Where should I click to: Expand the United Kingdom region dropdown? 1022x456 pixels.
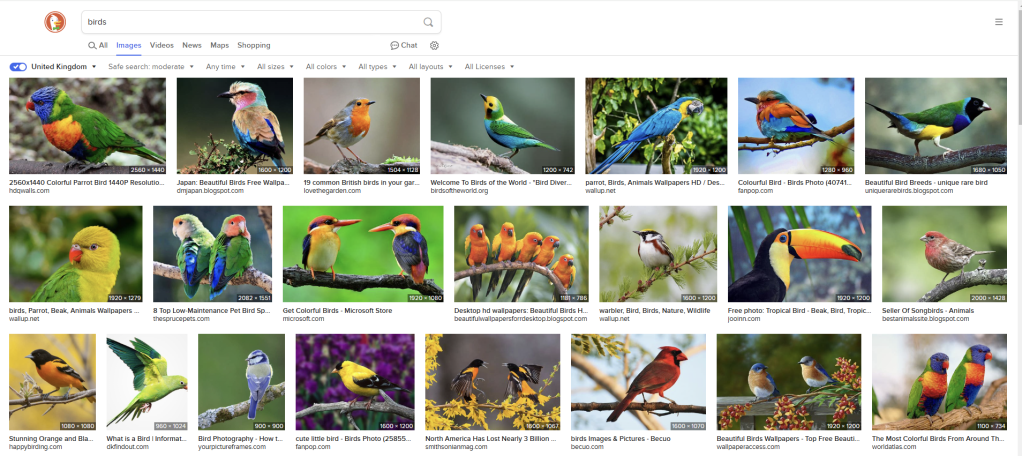point(64,67)
